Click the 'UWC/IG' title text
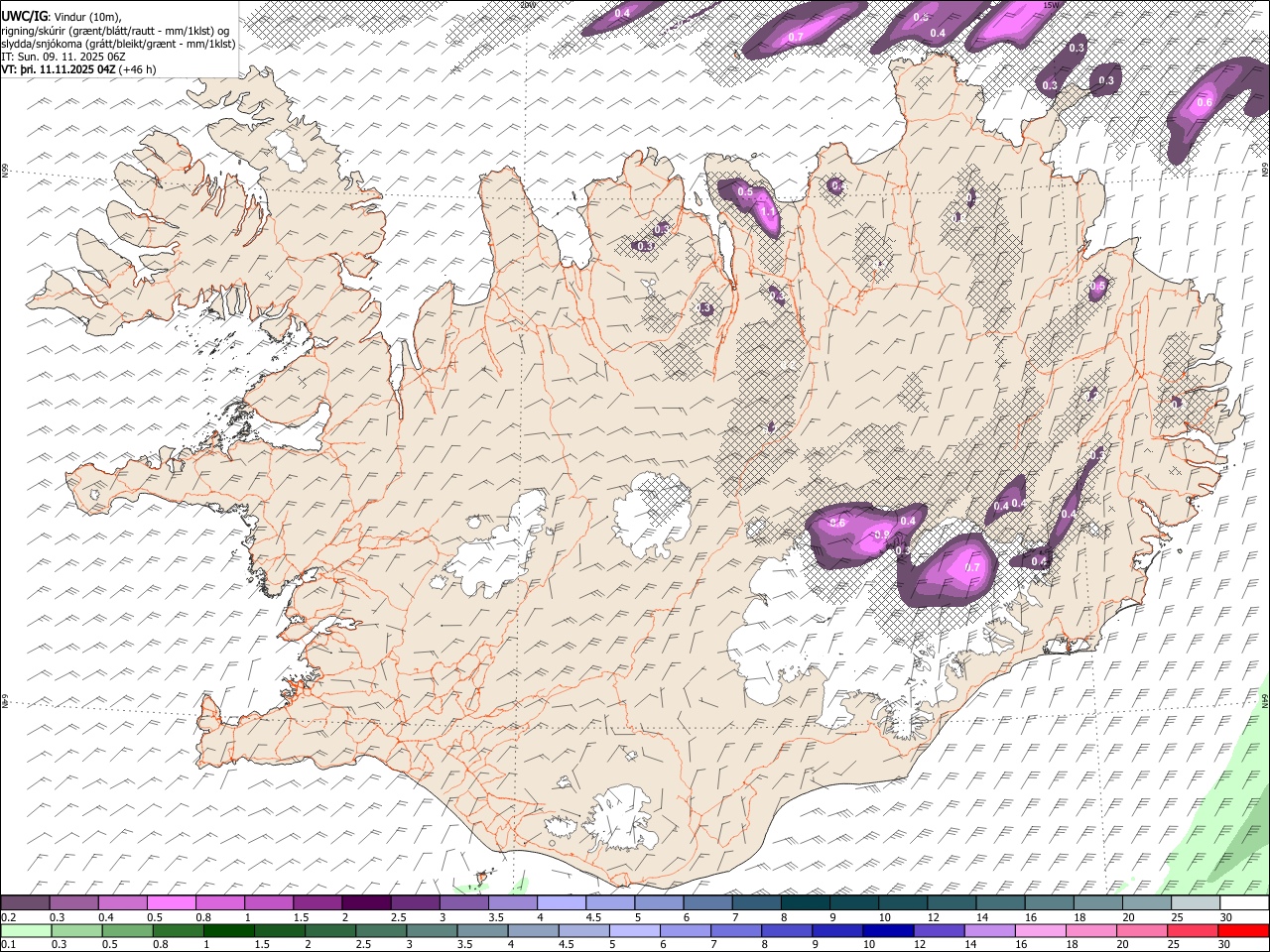Screen dimensions: 1270x952 click(x=24, y=16)
